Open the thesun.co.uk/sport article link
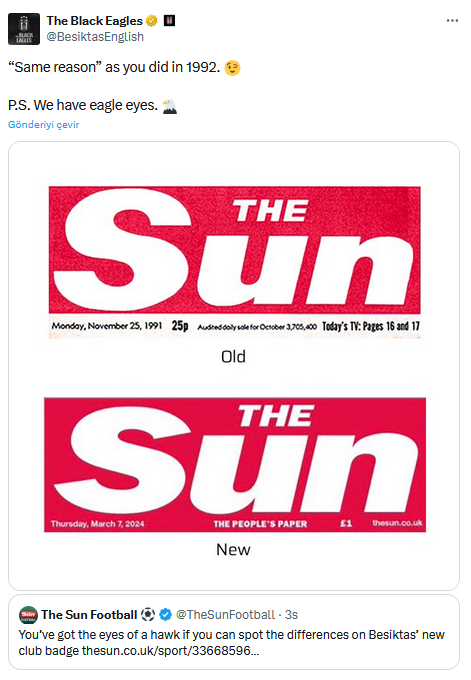This screenshot has width=471, height=680. click(x=170, y=651)
